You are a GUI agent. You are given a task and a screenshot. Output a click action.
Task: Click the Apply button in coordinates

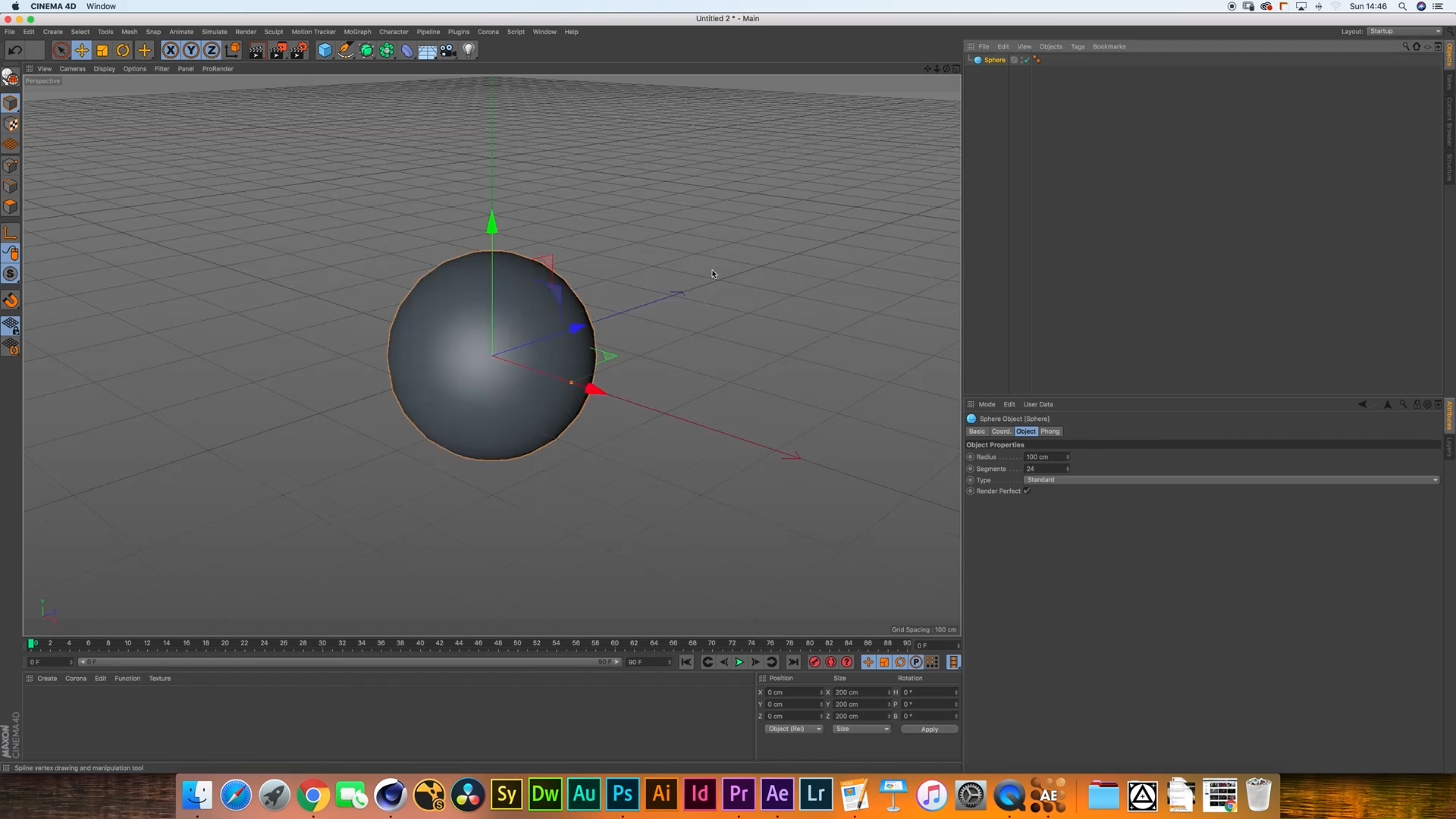coord(929,730)
